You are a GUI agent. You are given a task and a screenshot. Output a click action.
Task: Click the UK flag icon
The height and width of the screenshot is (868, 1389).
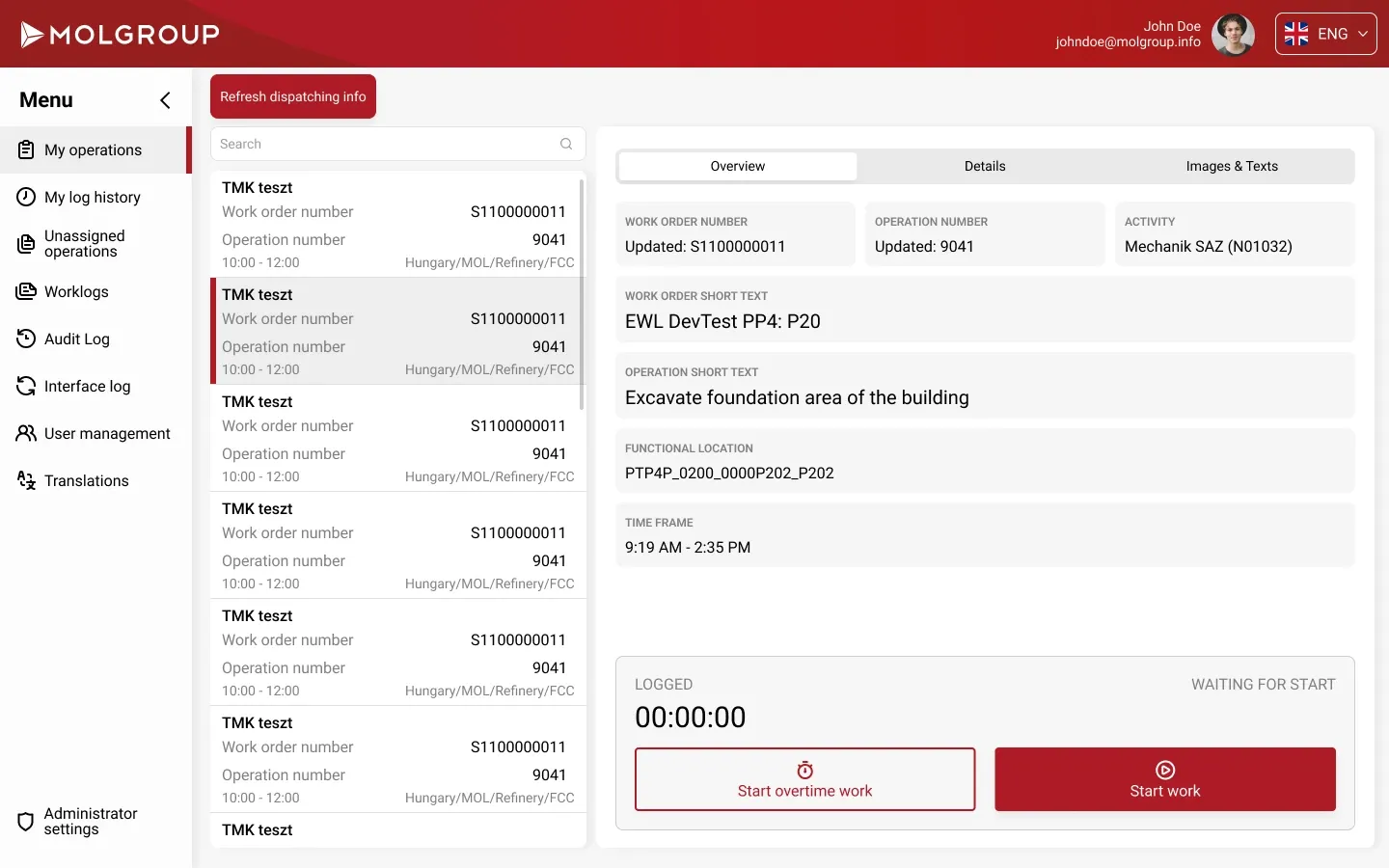[x=1296, y=34]
